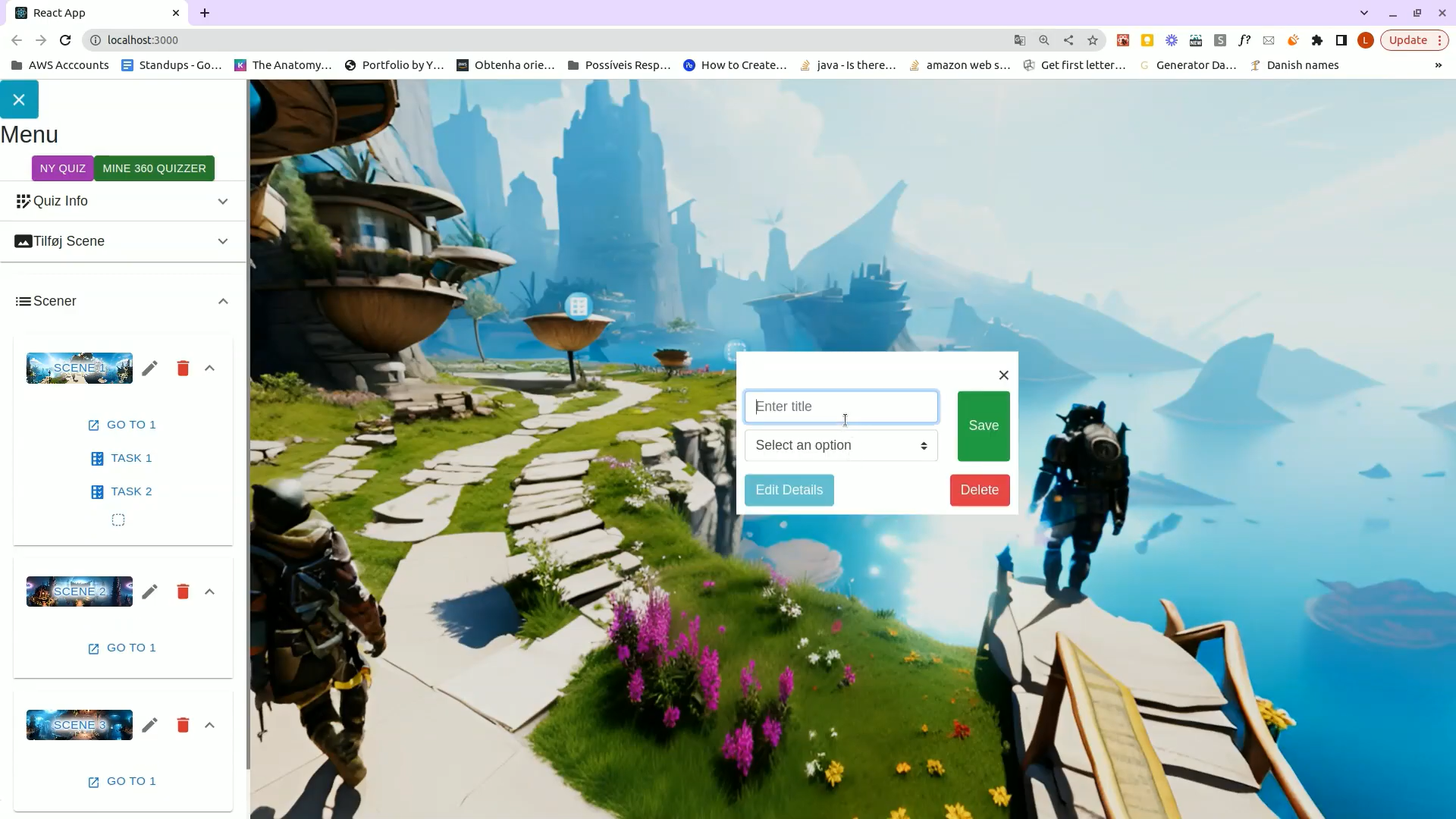The image size is (1456, 819).
Task: Click GO TO 1 under Scene 2
Action: coord(122,648)
